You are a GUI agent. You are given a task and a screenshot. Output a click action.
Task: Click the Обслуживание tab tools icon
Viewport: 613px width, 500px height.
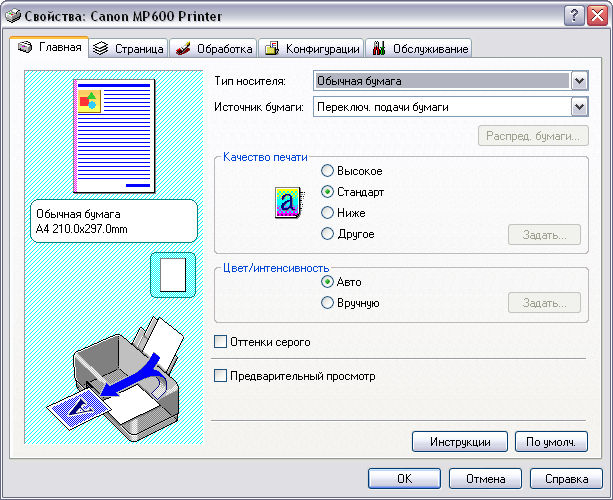pyautogui.click(x=379, y=48)
